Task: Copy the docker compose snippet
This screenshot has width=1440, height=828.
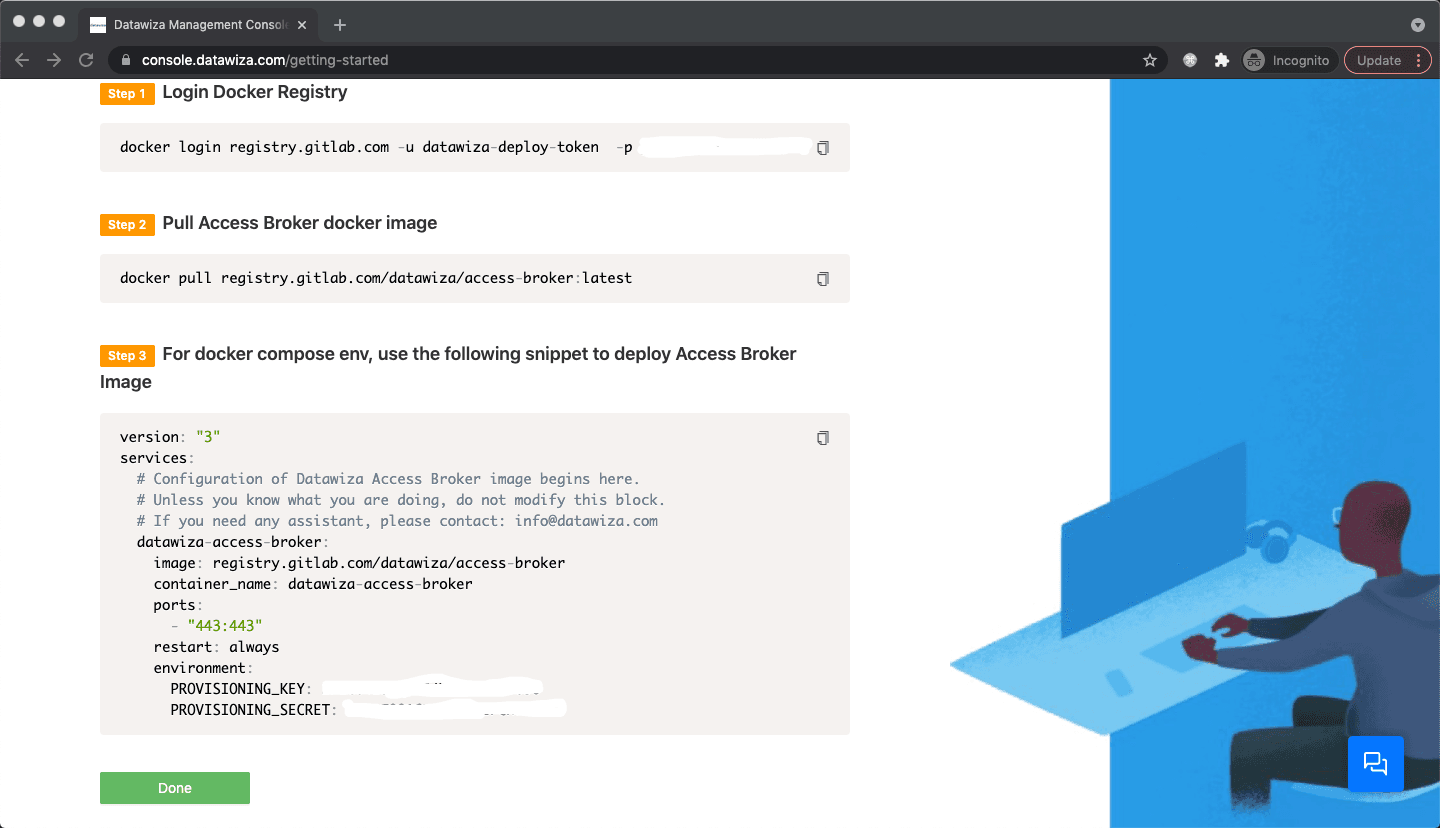Action: click(823, 438)
